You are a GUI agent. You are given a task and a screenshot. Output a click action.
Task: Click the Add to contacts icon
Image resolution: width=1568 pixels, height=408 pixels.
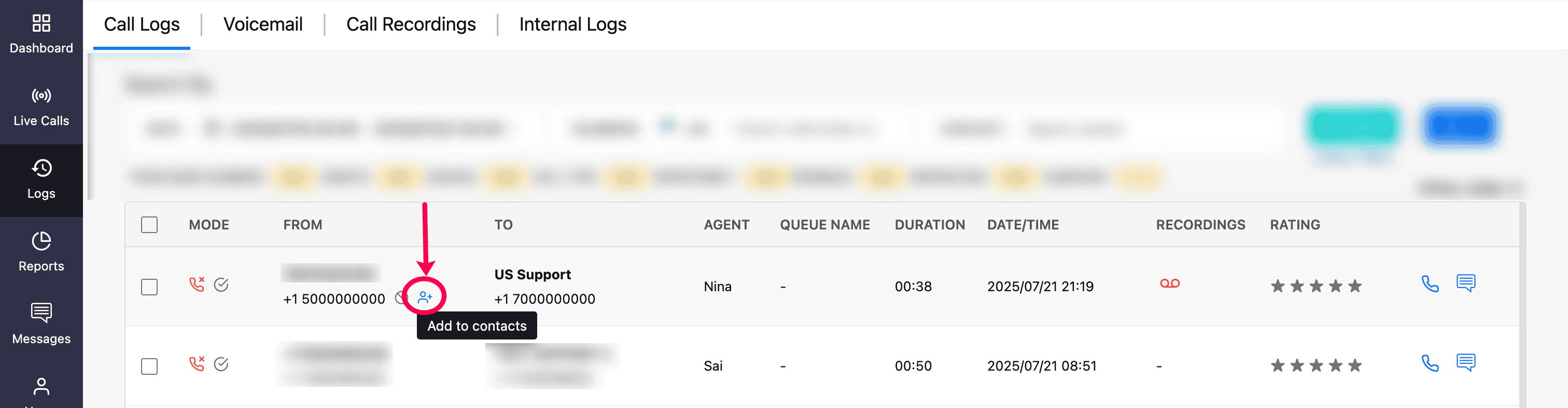point(425,297)
